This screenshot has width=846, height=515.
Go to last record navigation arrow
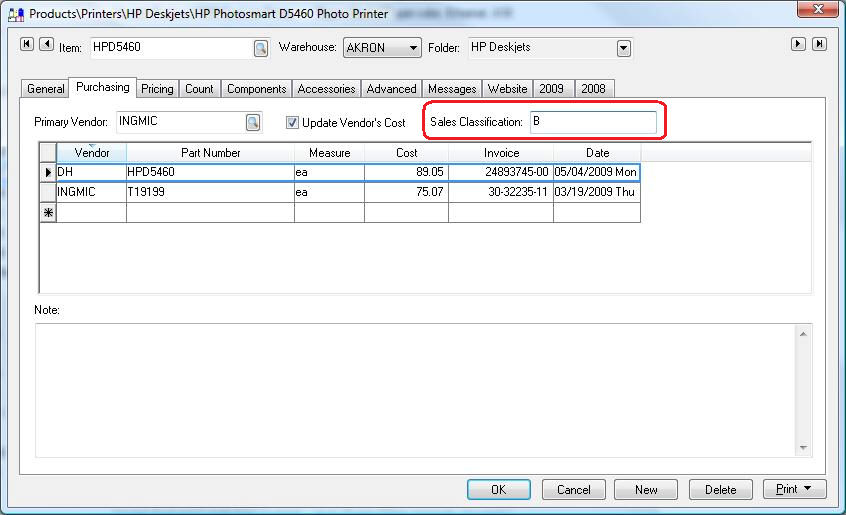tap(819, 44)
